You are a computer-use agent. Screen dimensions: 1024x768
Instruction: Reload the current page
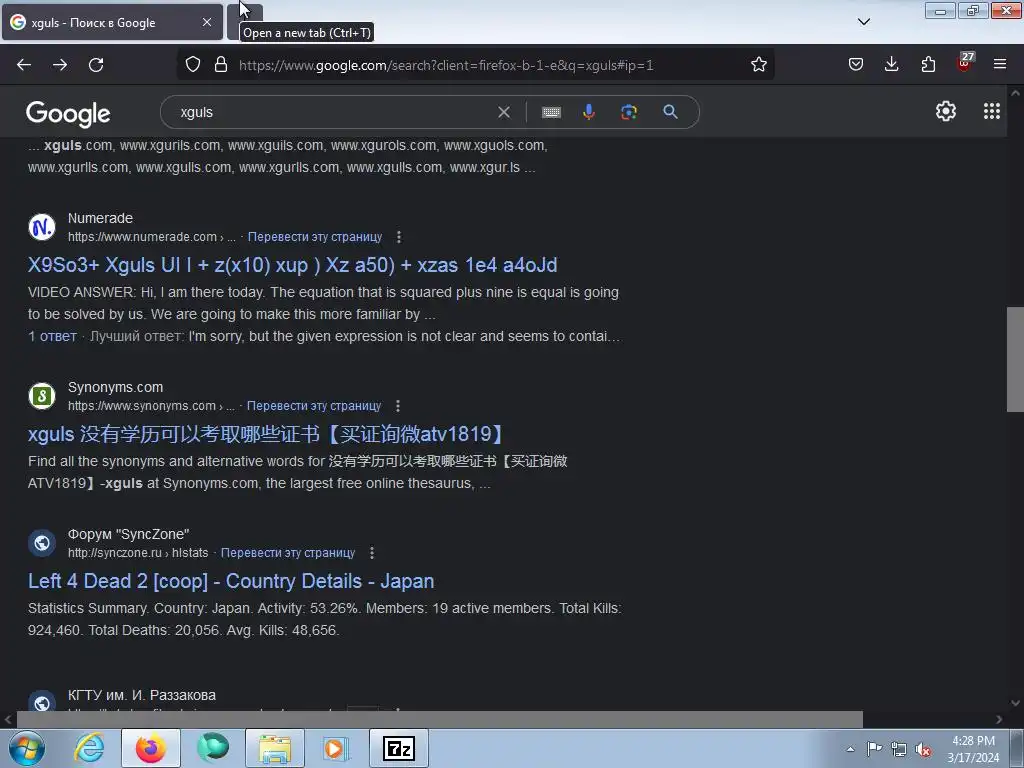pyautogui.click(x=96, y=65)
